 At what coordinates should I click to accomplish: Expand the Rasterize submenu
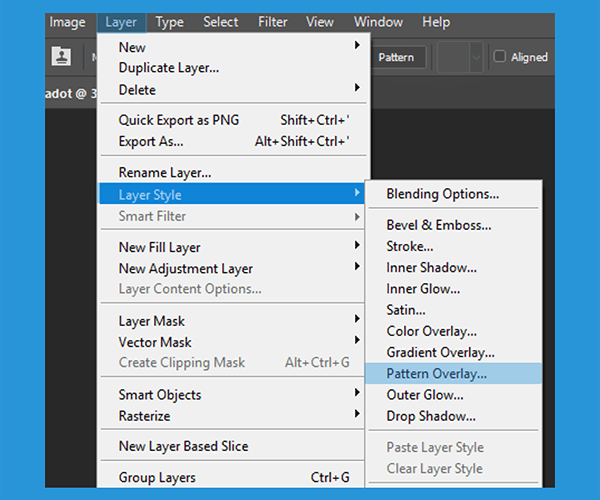233,416
